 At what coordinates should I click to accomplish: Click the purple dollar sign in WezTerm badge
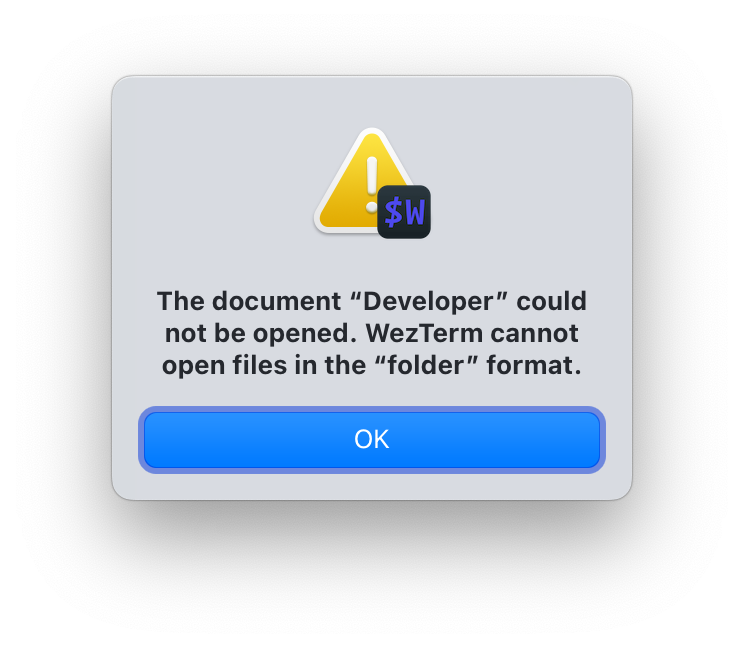coord(393,213)
